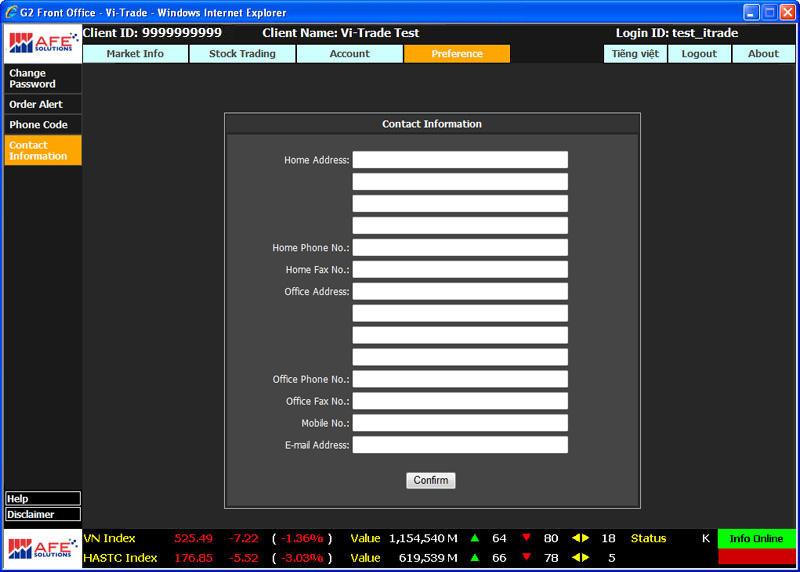Image resolution: width=800 pixels, height=572 pixels.
Task: Click the Client ID 9999999999 text
Action: click(152, 33)
